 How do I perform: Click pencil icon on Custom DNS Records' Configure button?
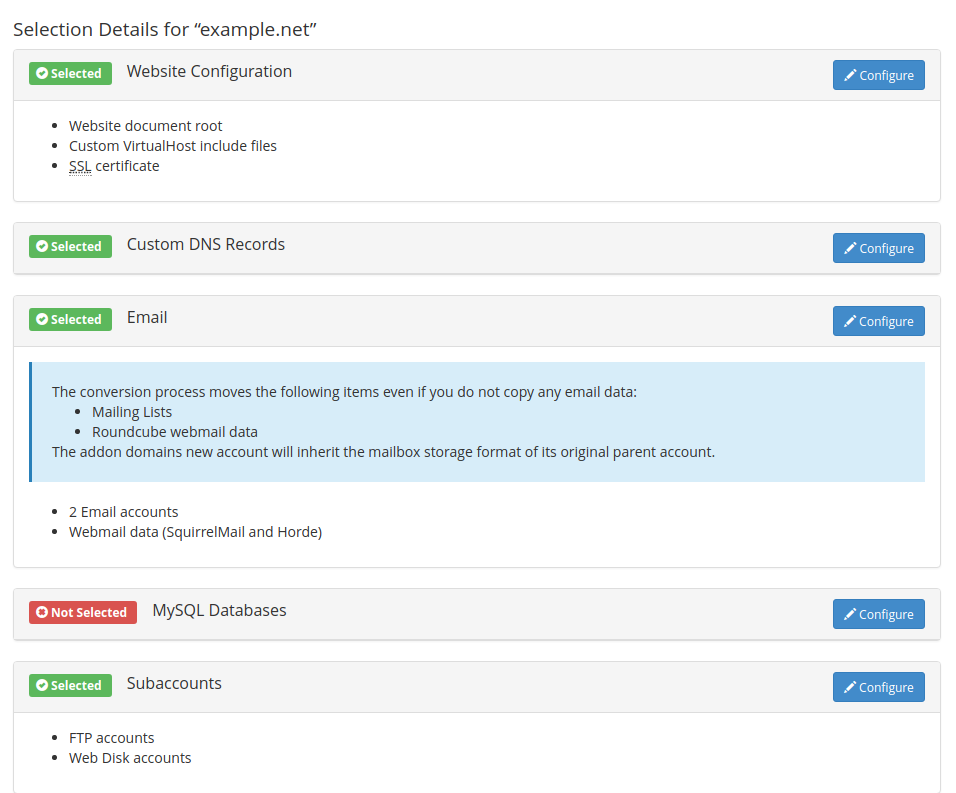[x=850, y=248]
